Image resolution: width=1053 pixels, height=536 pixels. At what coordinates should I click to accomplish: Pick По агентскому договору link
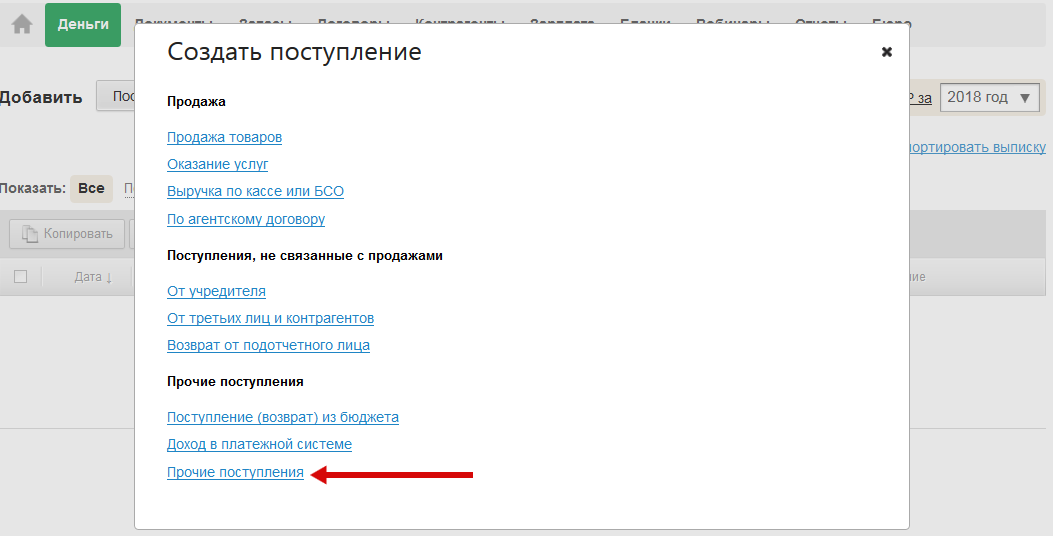tap(246, 219)
